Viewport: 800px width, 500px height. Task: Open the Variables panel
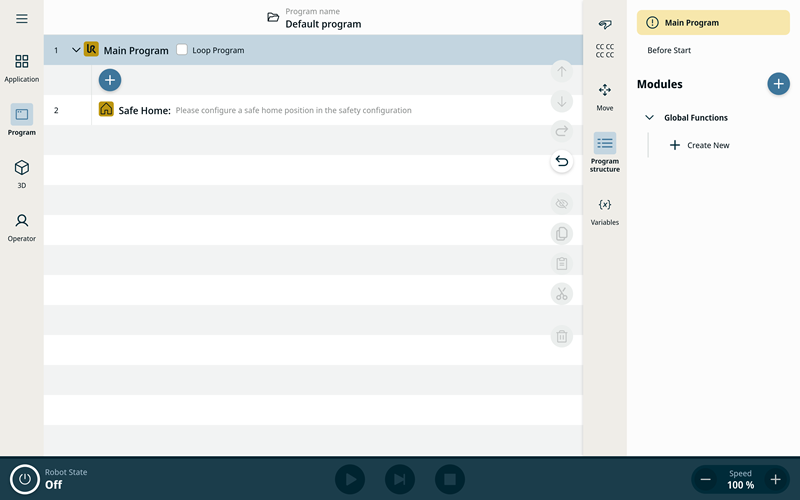(x=605, y=210)
